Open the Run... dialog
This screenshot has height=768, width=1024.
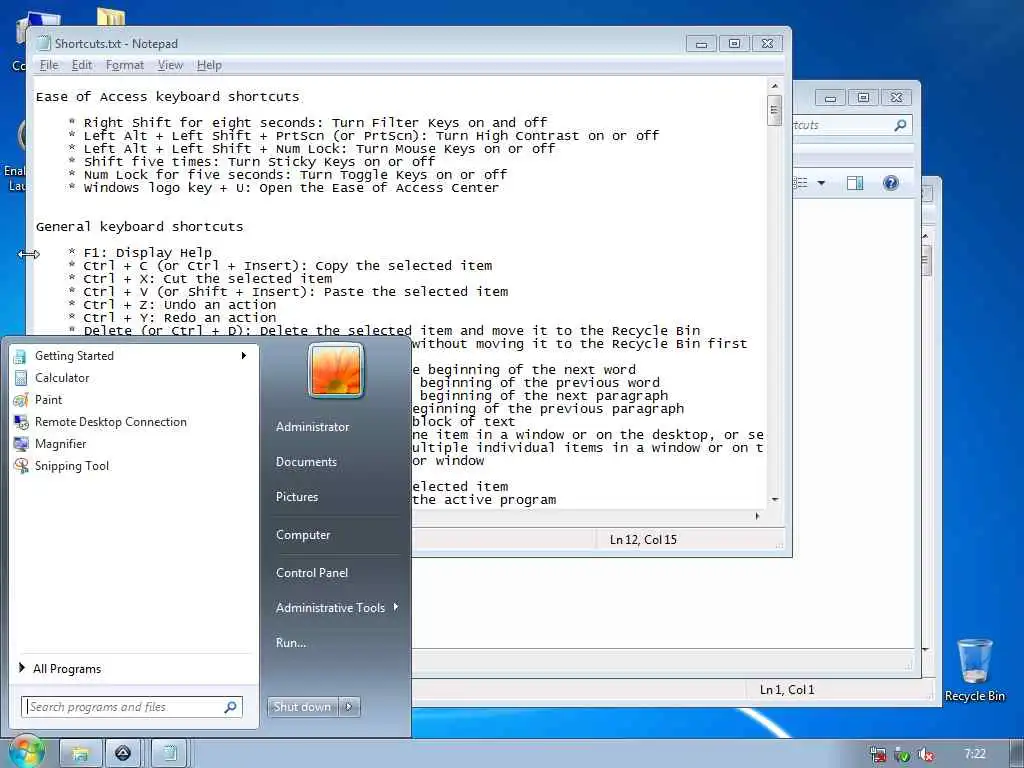291,643
